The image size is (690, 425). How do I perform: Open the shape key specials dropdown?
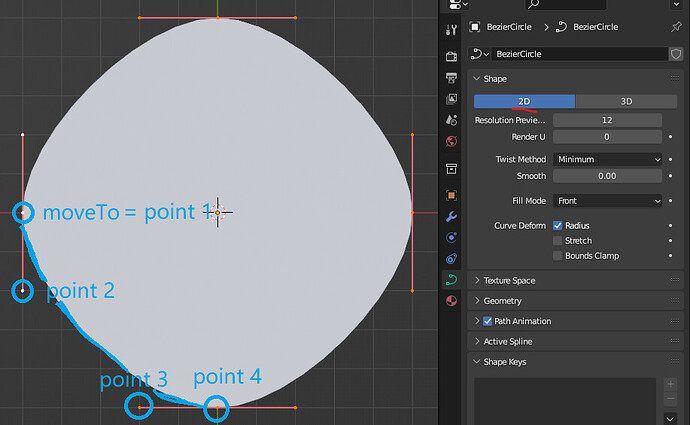point(670,418)
